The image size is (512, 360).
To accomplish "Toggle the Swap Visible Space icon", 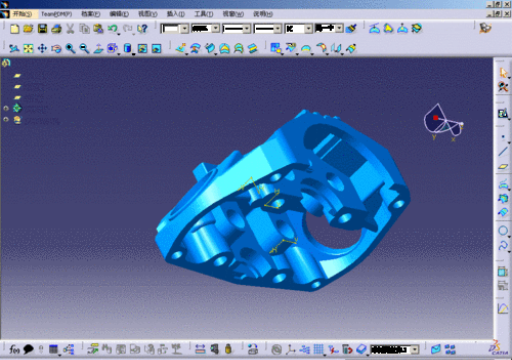I will point(156,49).
